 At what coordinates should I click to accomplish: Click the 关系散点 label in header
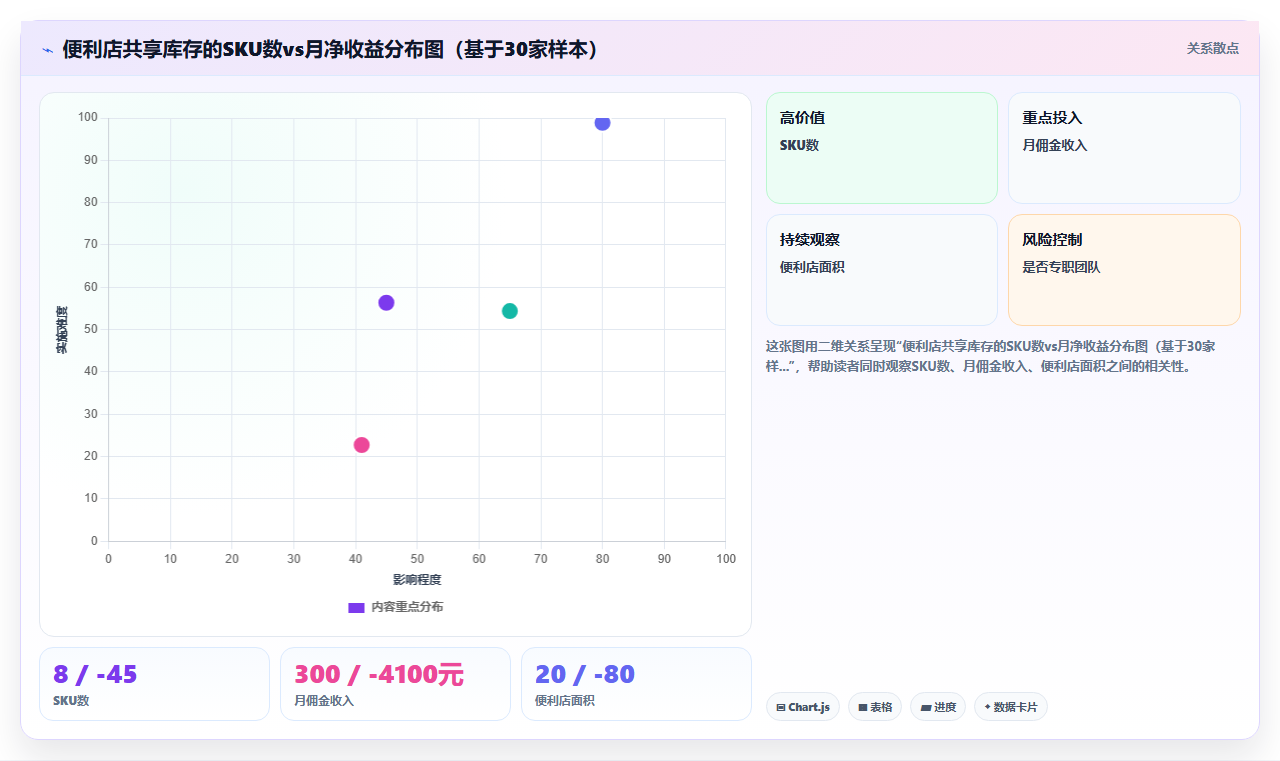[1212, 48]
